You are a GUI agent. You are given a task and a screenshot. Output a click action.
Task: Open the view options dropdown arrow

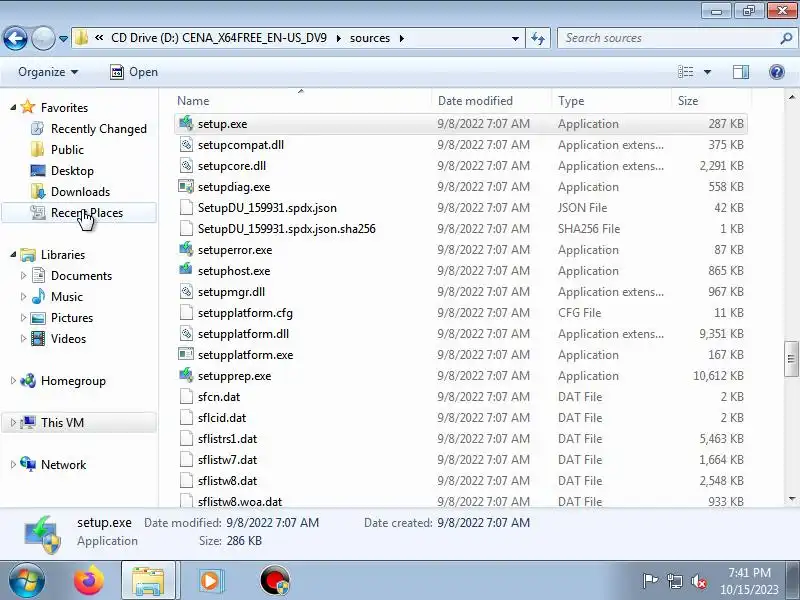(x=707, y=72)
